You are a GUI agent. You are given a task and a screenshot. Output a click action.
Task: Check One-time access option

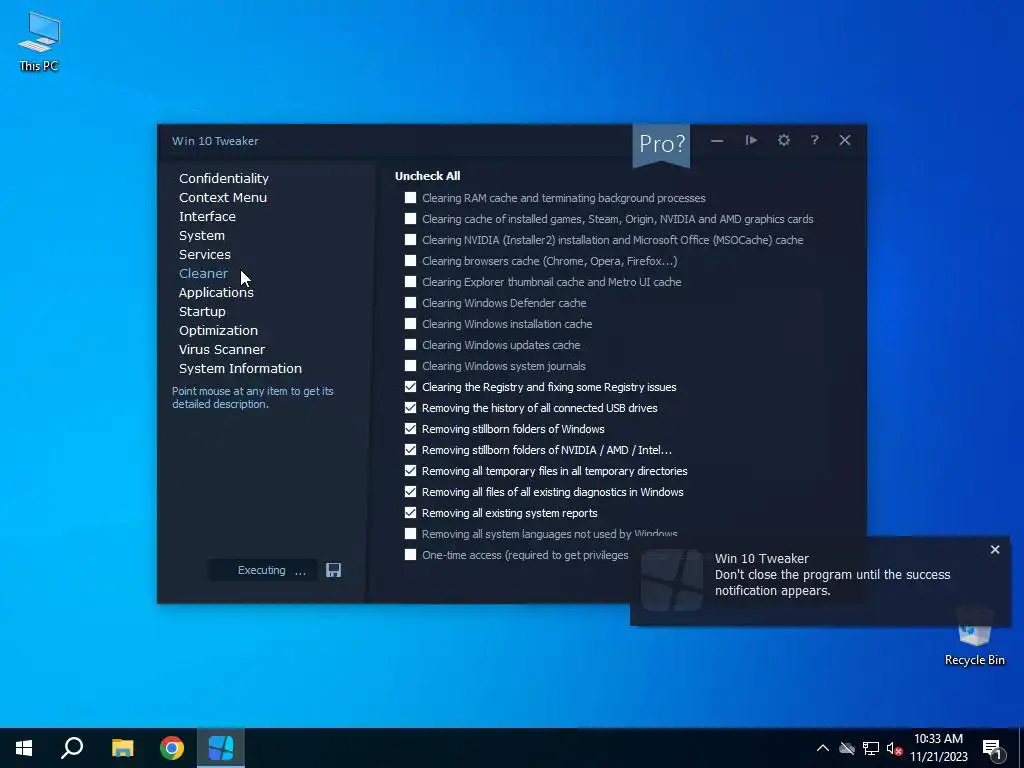[410, 554]
